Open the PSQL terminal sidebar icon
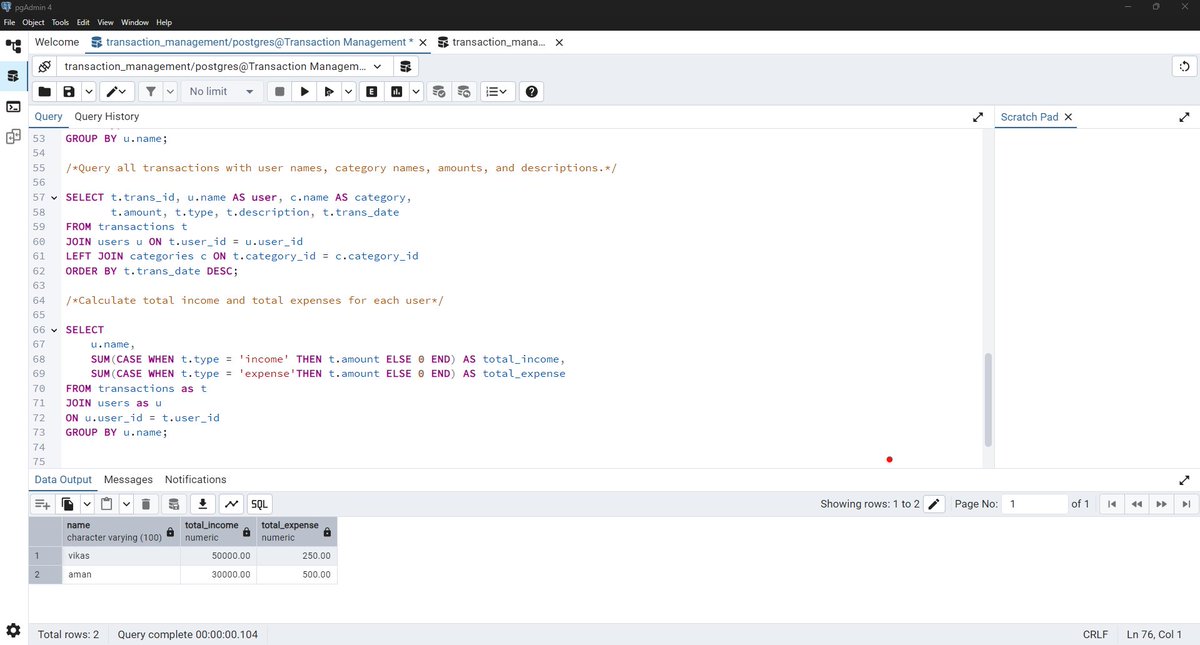 [13, 106]
